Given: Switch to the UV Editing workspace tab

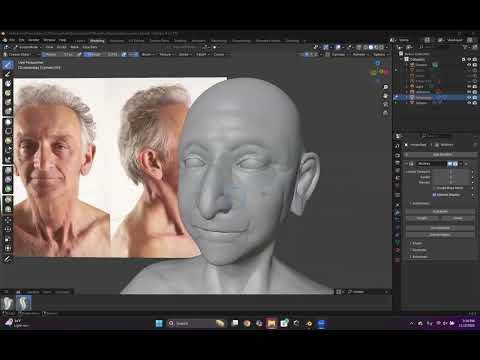Looking at the screenshot, I should coord(136,41).
